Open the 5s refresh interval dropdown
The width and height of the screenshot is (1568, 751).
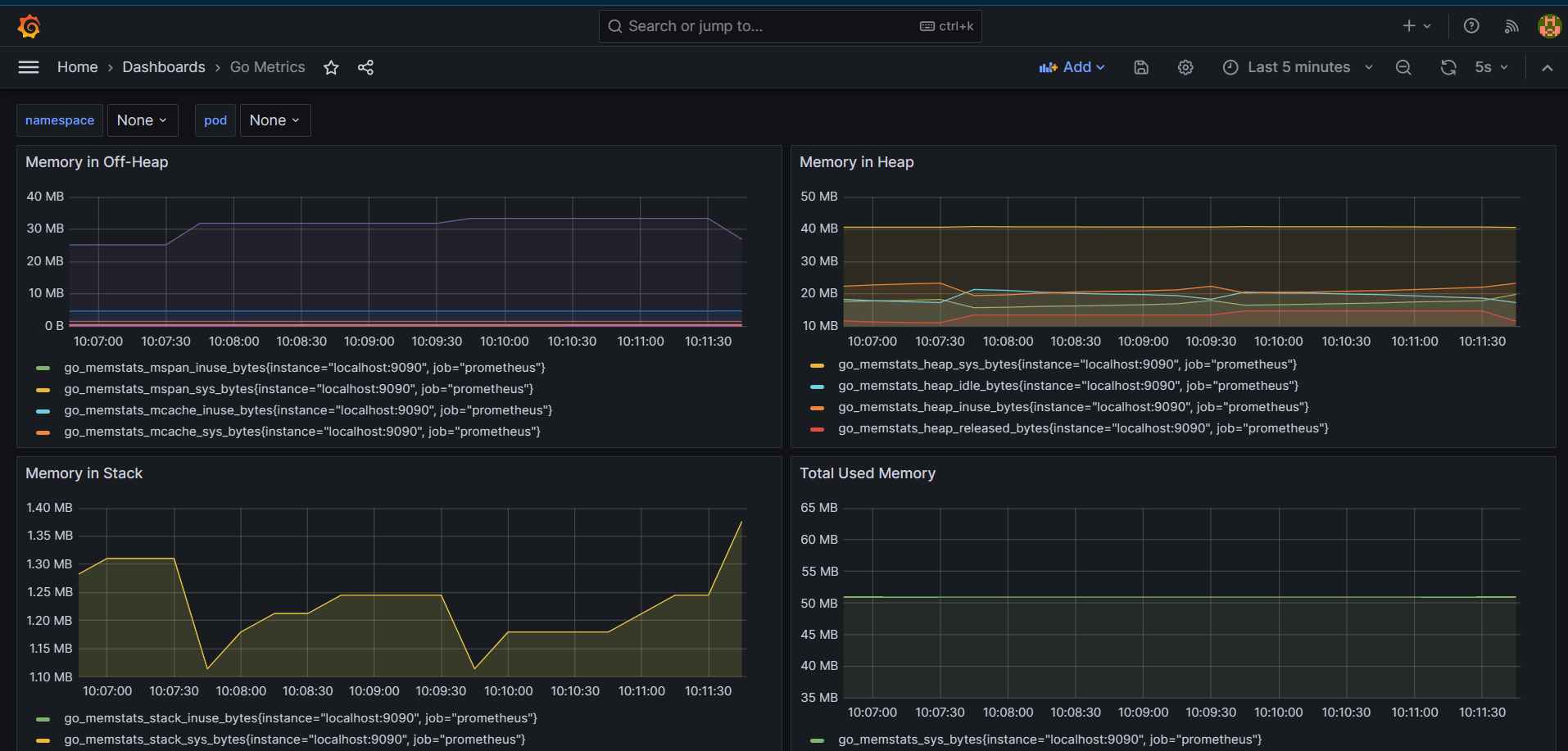(1491, 67)
